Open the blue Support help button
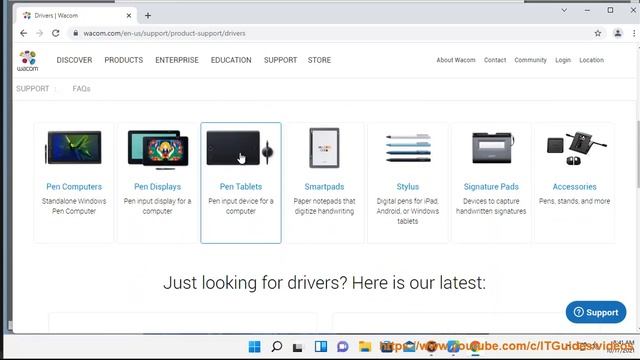This screenshot has width=640, height=360. (596, 312)
